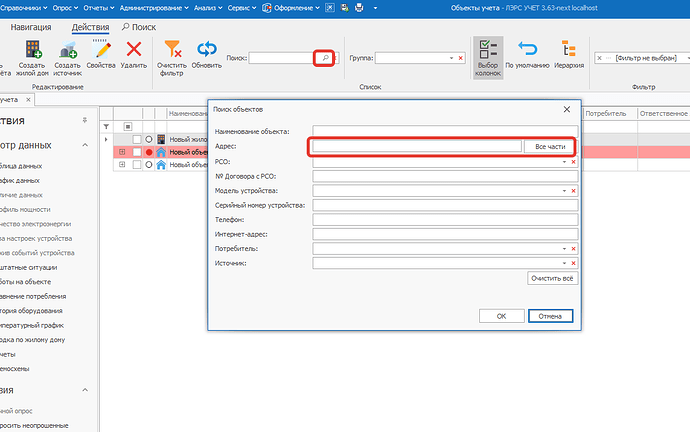Screen dimensions: 690x432
Task: Click the ellipsis before Фильтр не выбран
Action: coord(608,58)
